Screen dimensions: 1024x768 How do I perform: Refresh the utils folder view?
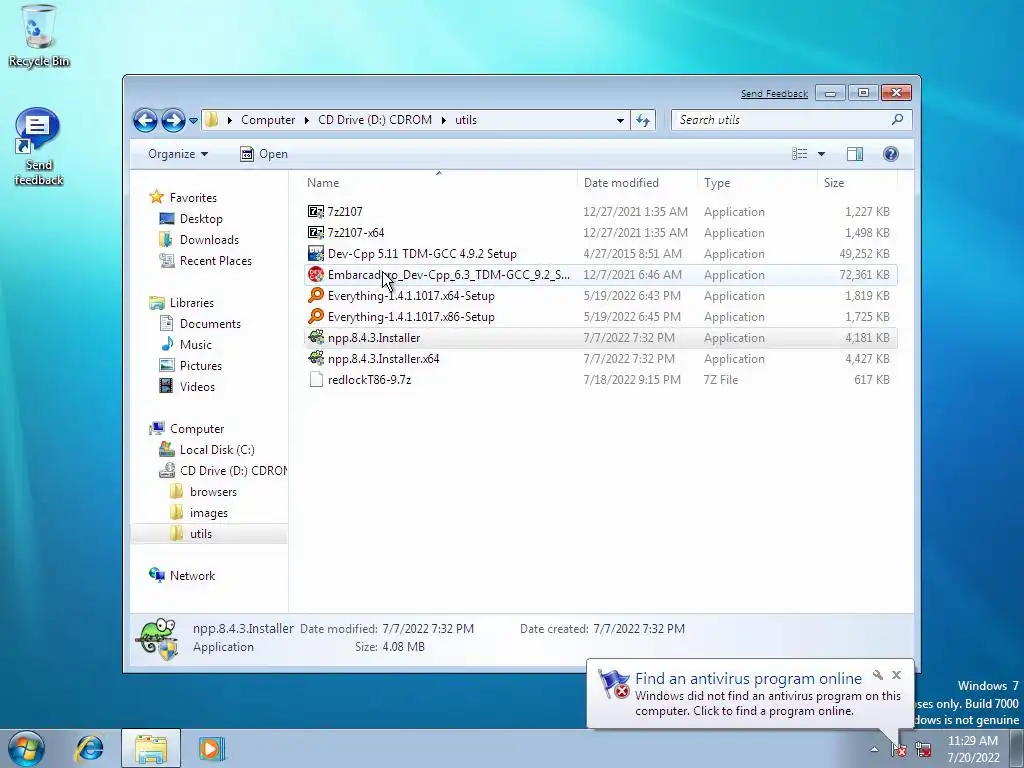coord(643,120)
